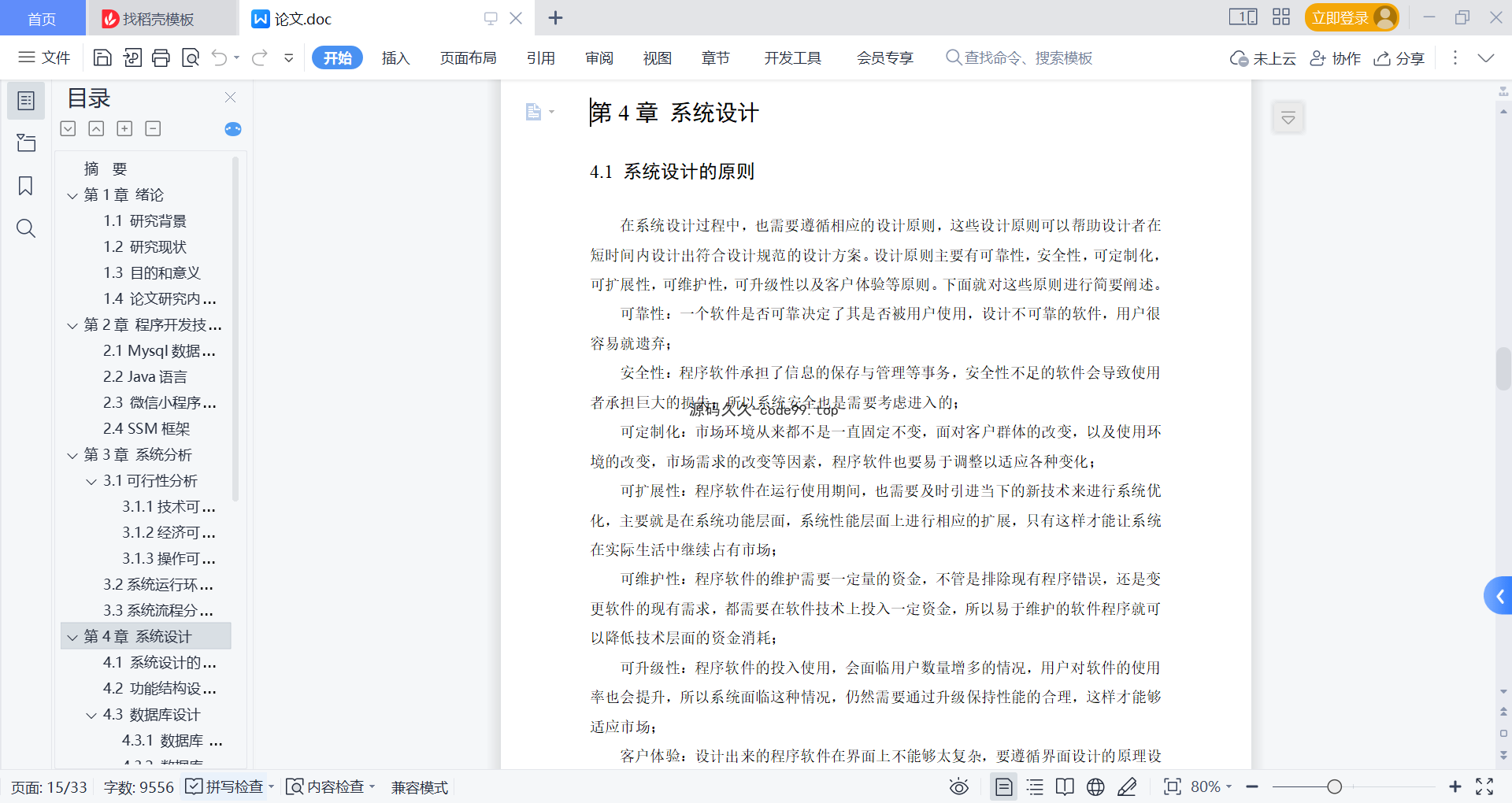Jump to 2.2 Java 语言 heading
The width and height of the screenshot is (1512, 803).
(x=145, y=376)
